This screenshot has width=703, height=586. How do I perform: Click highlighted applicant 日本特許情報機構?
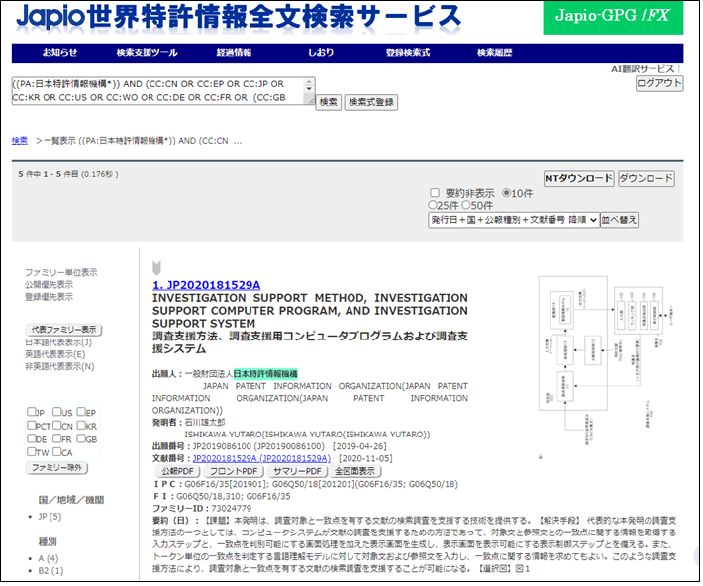tap(267, 375)
